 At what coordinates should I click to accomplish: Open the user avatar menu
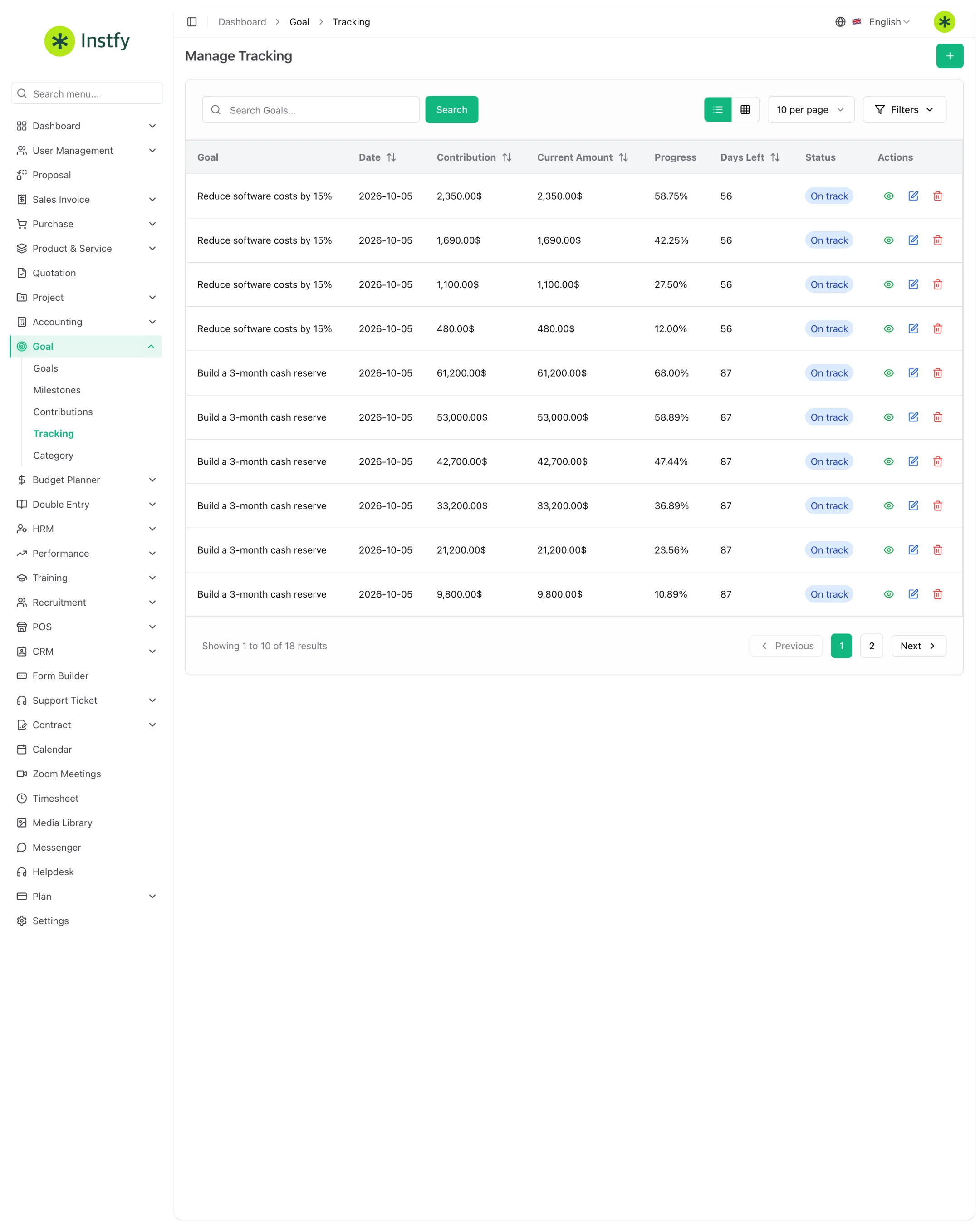944,22
